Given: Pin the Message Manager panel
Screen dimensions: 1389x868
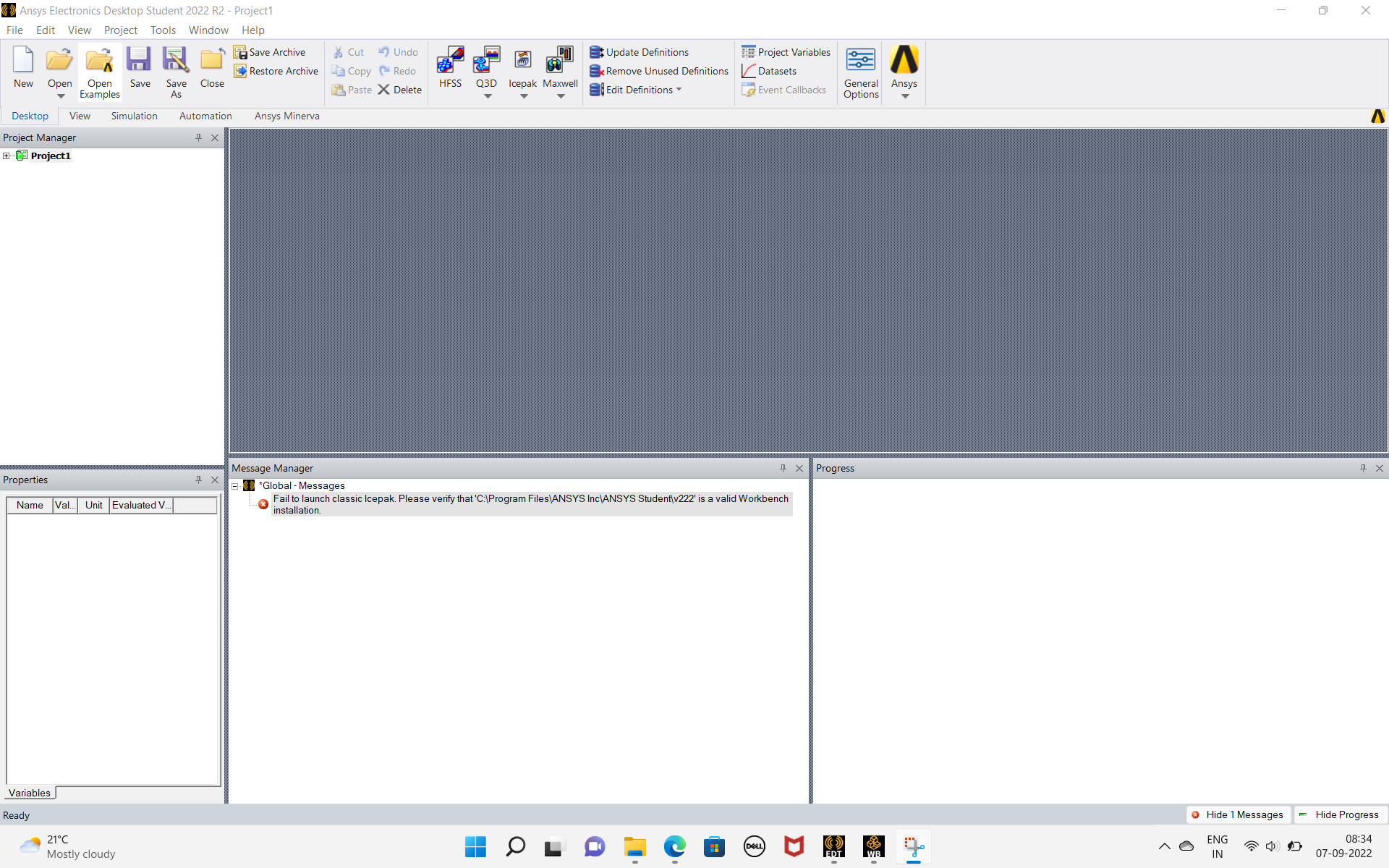Looking at the screenshot, I should tap(783, 468).
